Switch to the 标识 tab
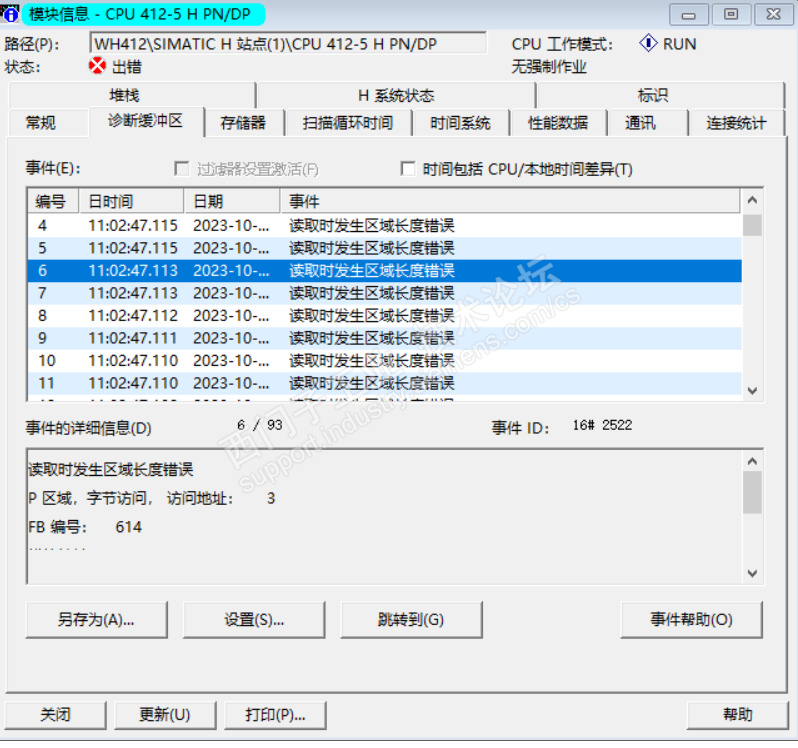Image resolution: width=798 pixels, height=748 pixels. click(x=660, y=95)
